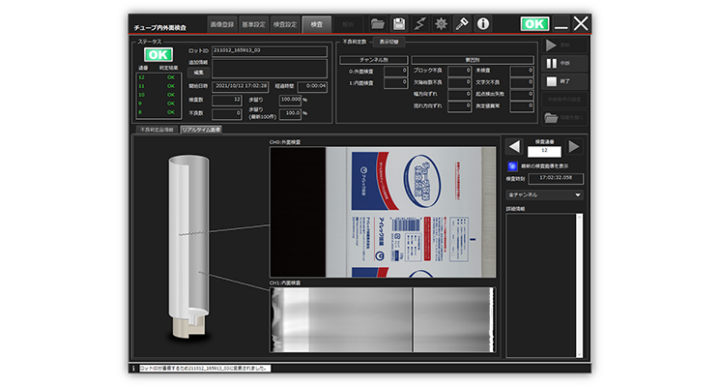Click the CH1 inner surface inspection image

coord(383,320)
